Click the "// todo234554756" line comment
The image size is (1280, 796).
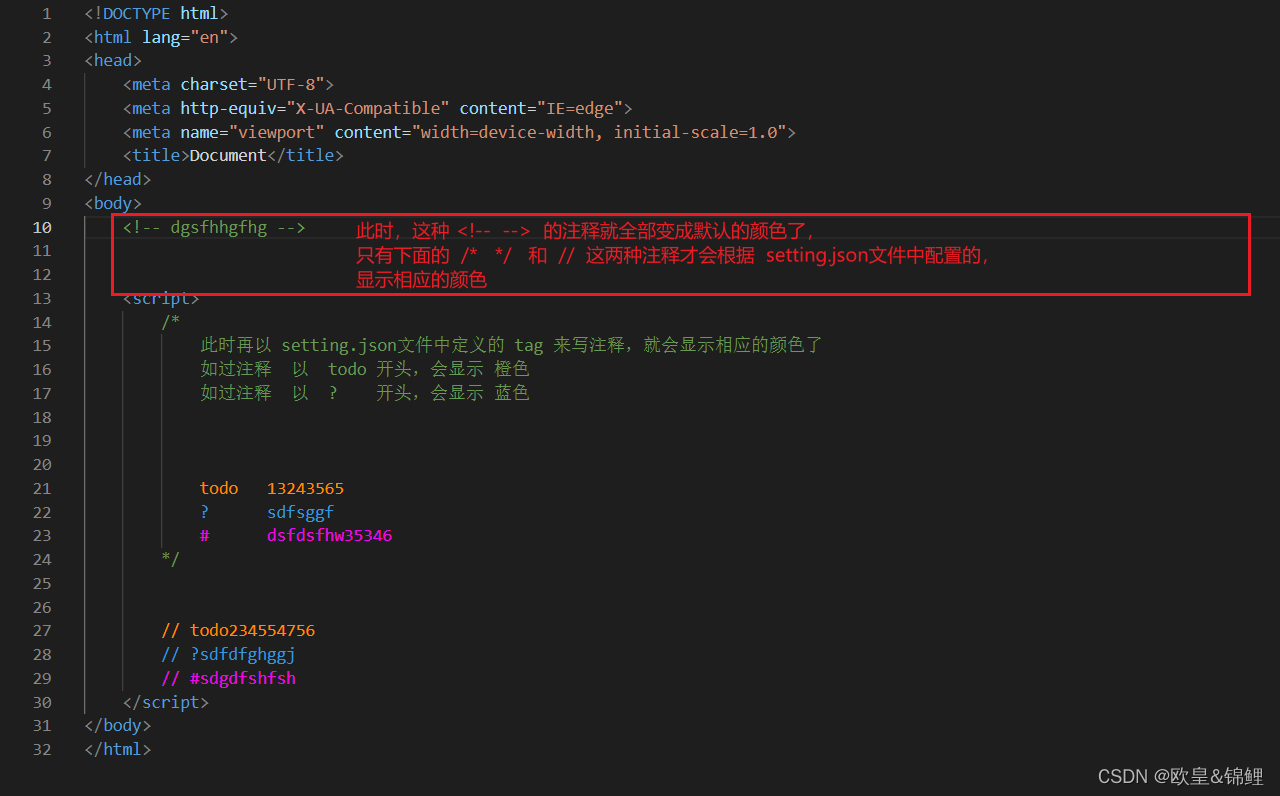pyautogui.click(x=238, y=631)
